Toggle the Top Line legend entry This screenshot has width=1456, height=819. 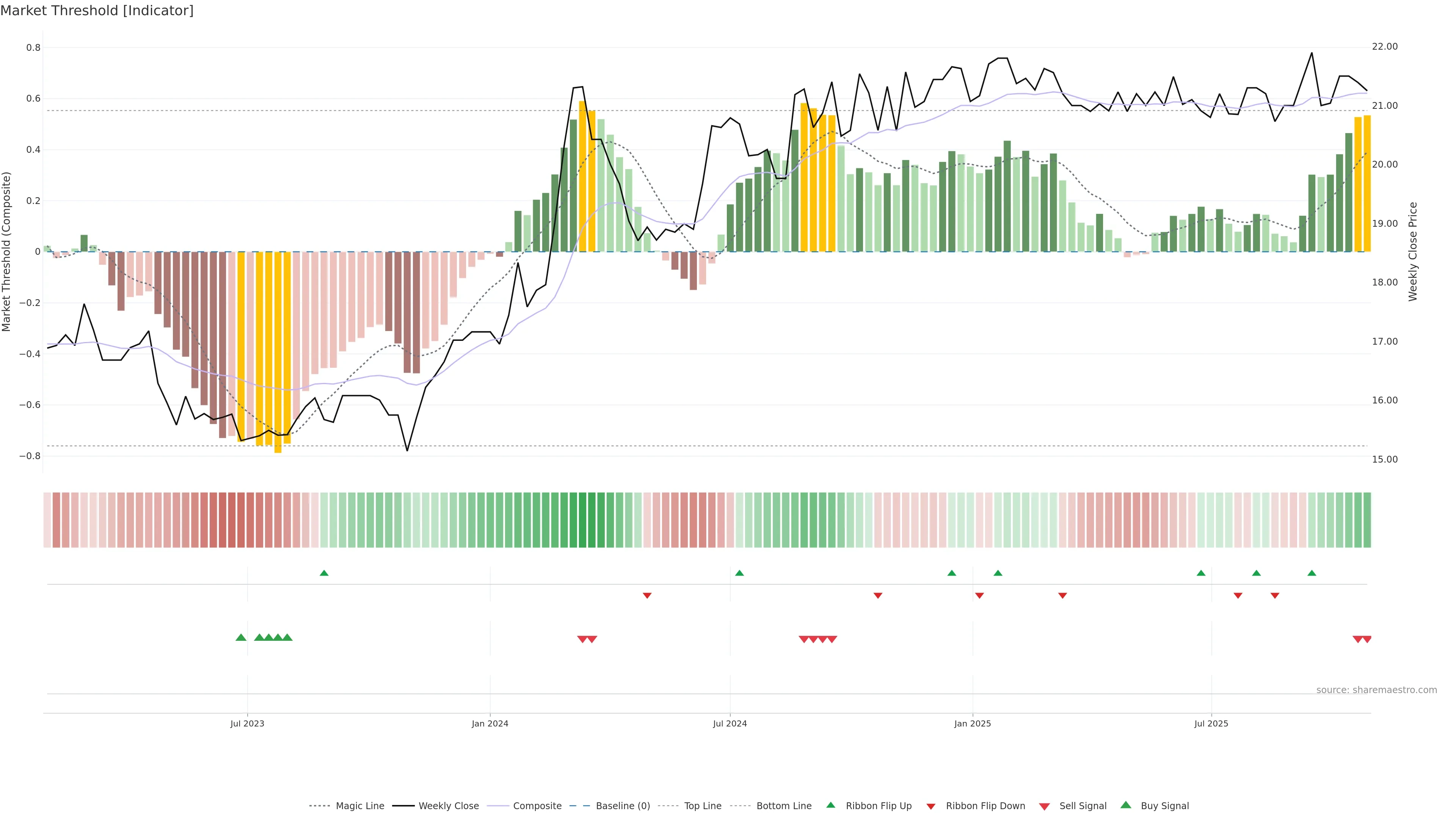pyautogui.click(x=703, y=806)
